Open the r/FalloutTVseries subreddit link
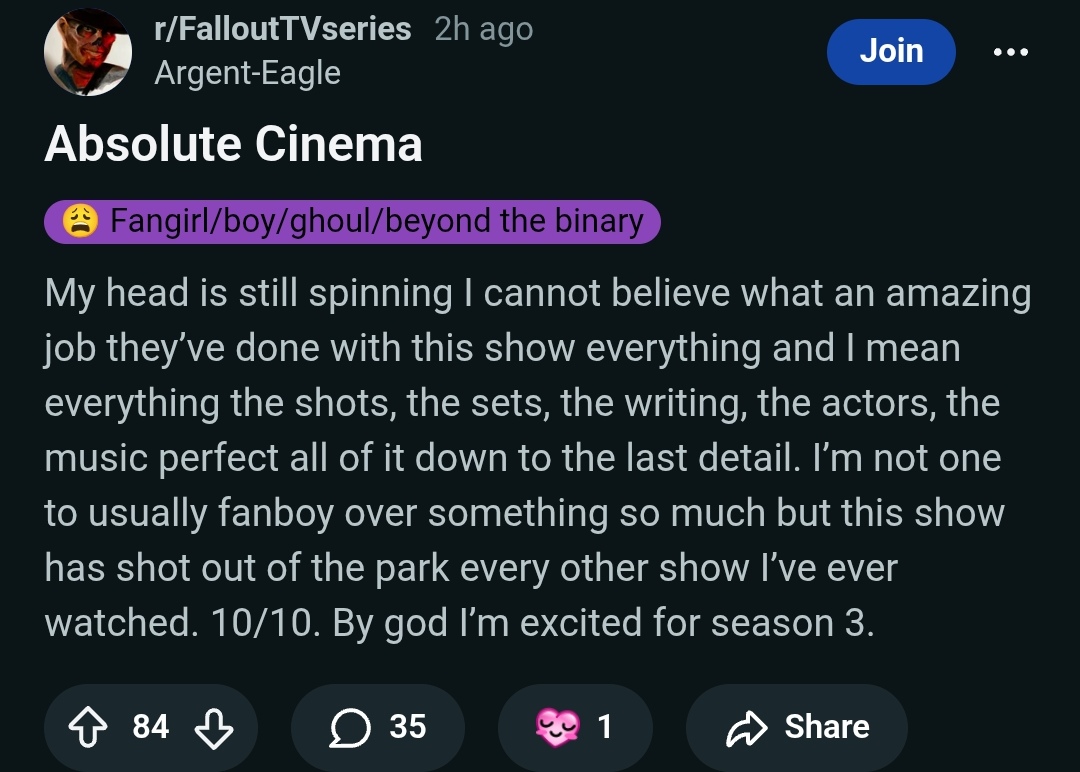This screenshot has height=772, width=1080. (x=282, y=30)
